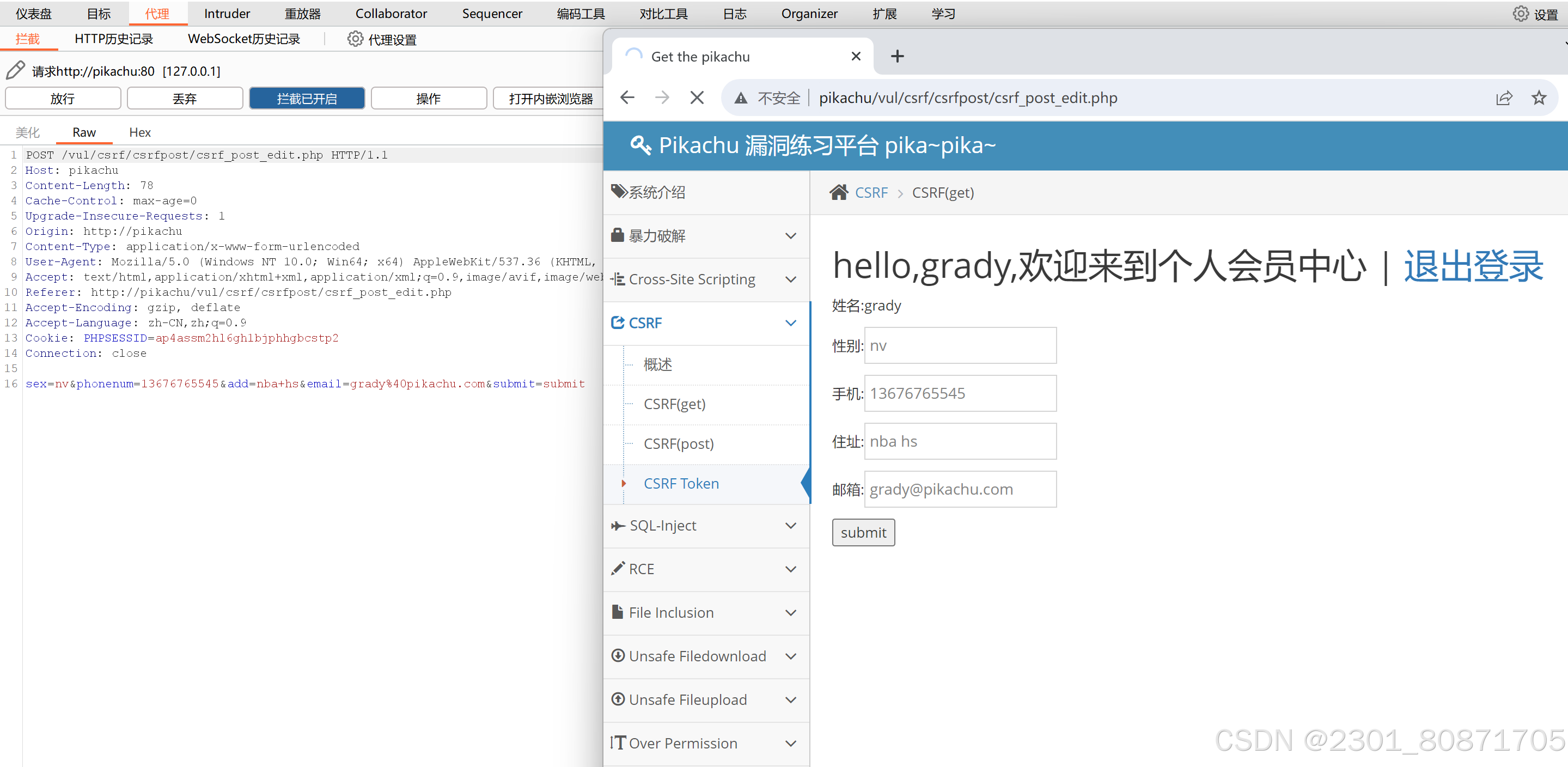Click the 退出登录 logout link
This screenshot has height=767, width=1568.
pos(1473,266)
